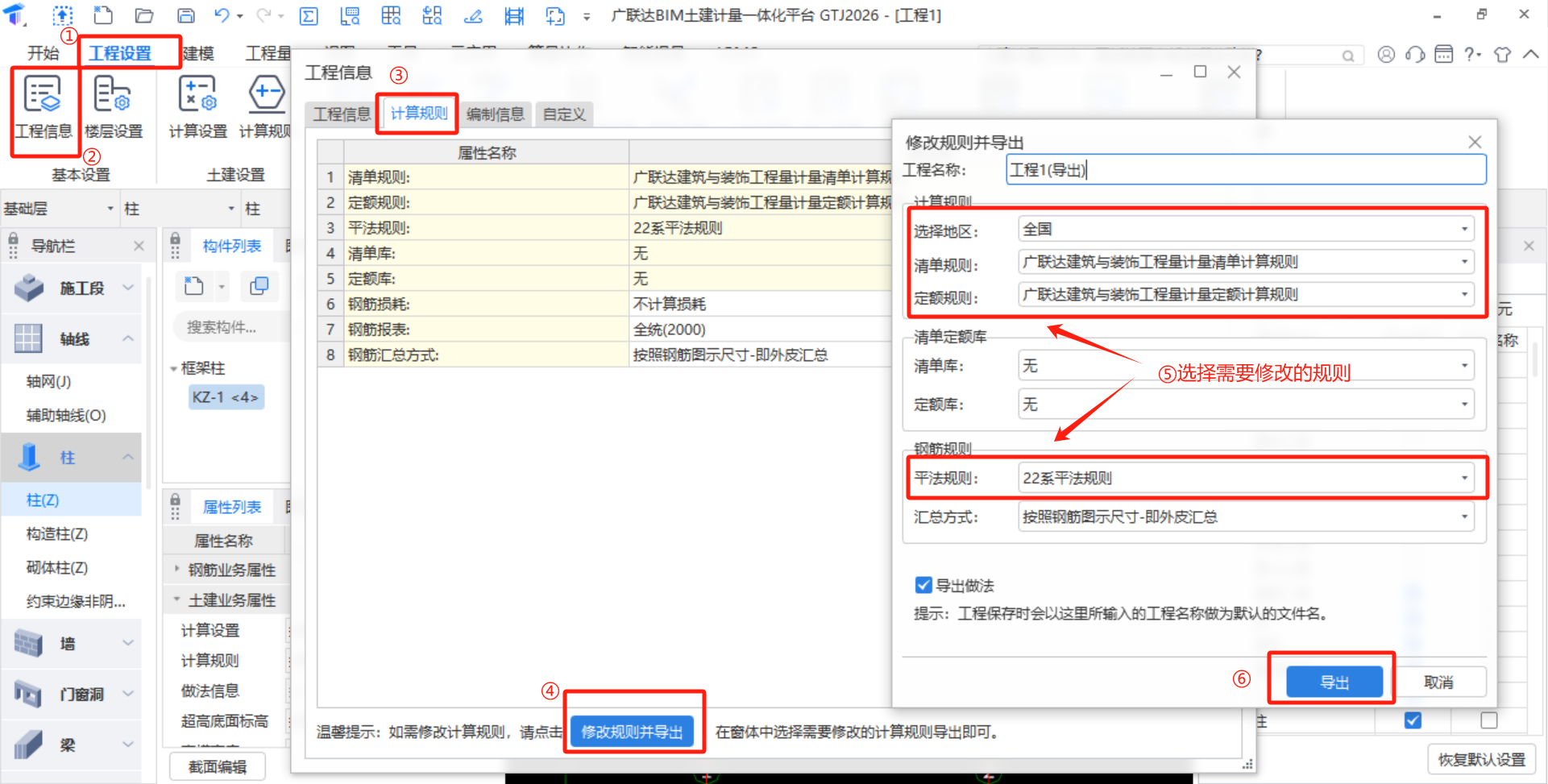The image size is (1548, 784).
Task: Select 辅助轴线(O) in the navigation tree
Action: pyautogui.click(x=66, y=415)
